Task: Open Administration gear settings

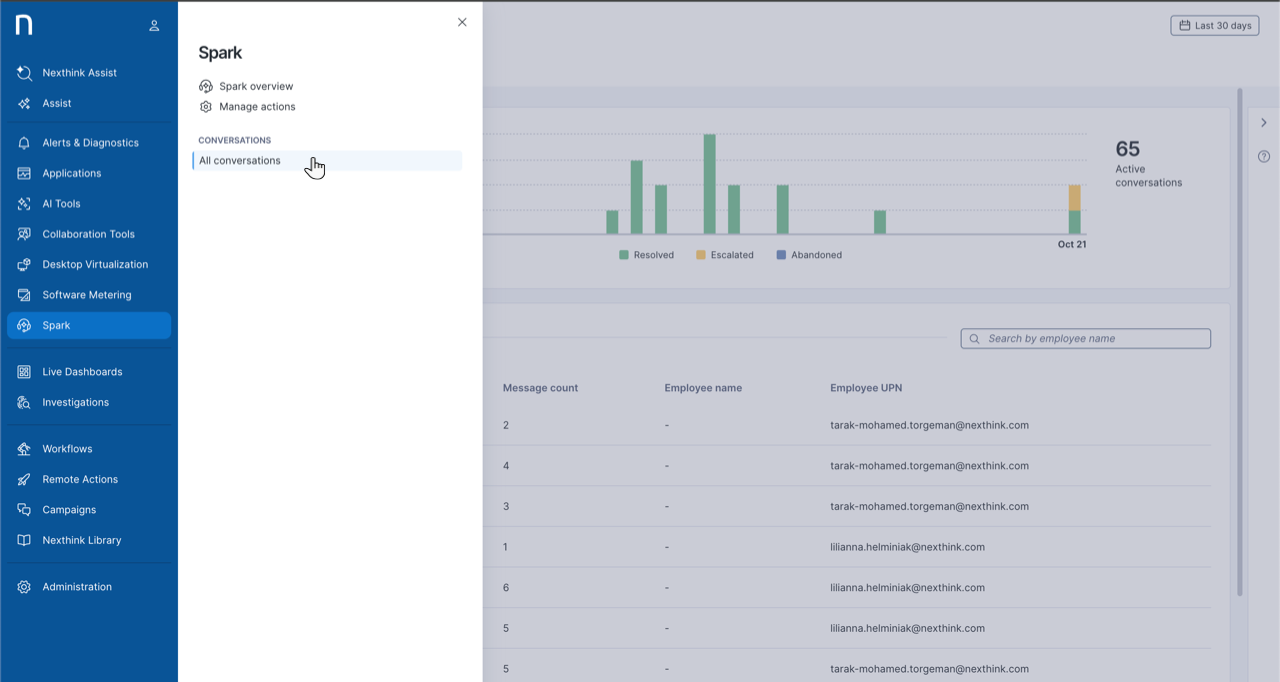Action: (x=24, y=587)
